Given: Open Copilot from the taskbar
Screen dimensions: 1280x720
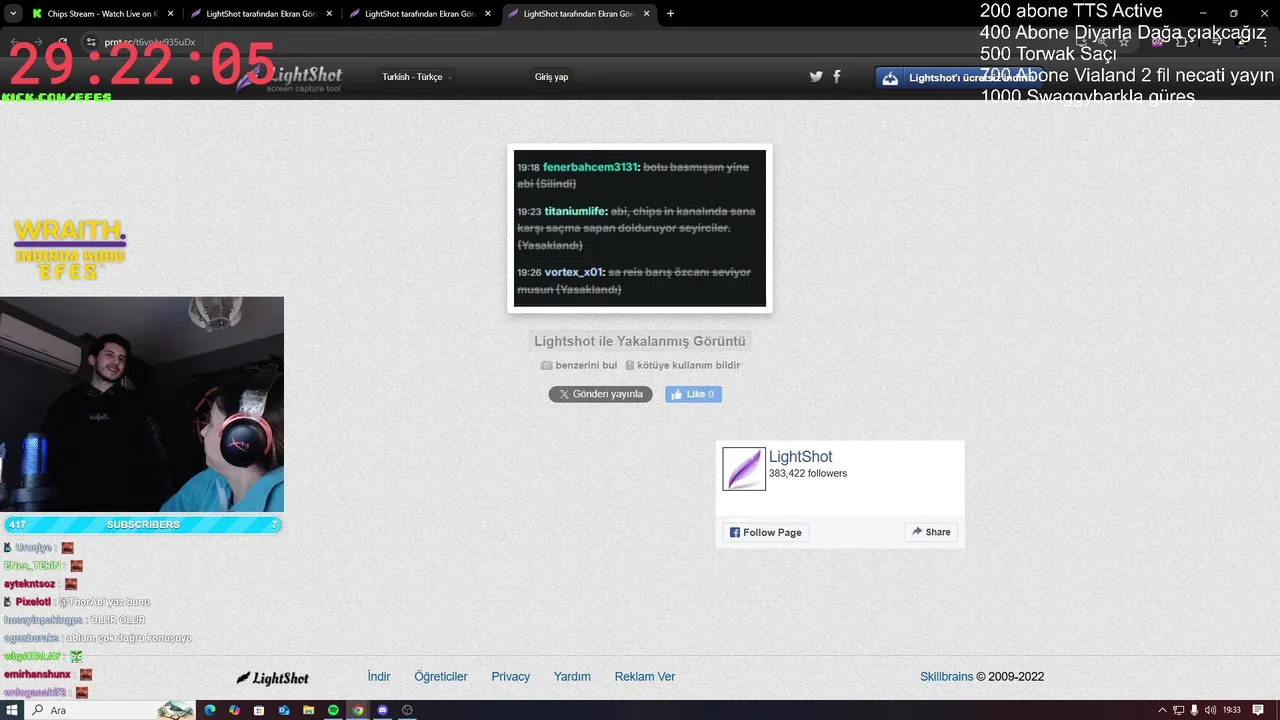Looking at the screenshot, I should coord(234,710).
